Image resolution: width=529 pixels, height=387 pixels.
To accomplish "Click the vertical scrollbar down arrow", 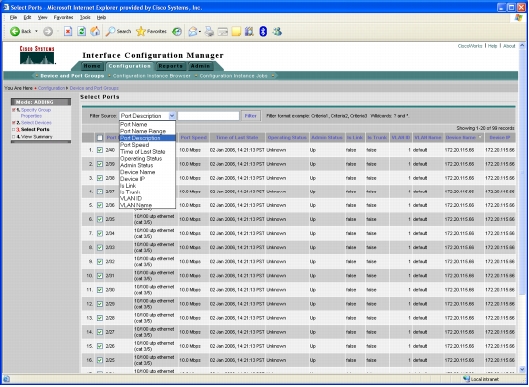I will [x=522, y=369].
